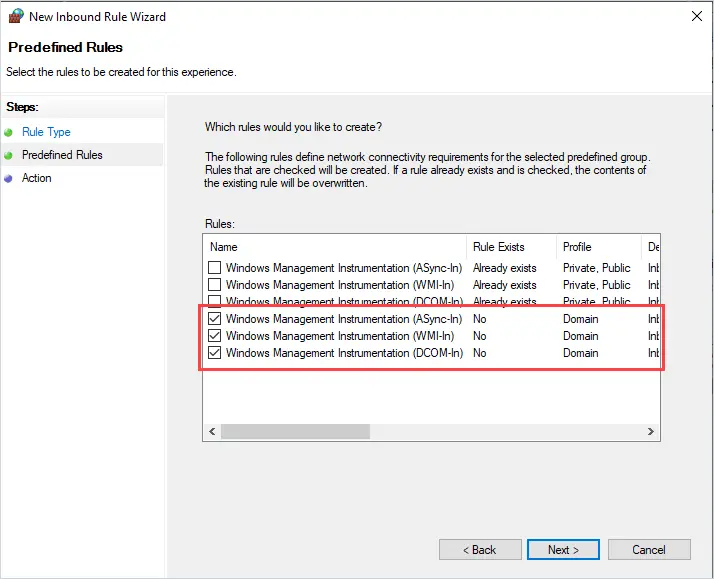Click 'No' in the Domain ASync-In row
Viewport: 714px width, 579px height.
479,319
